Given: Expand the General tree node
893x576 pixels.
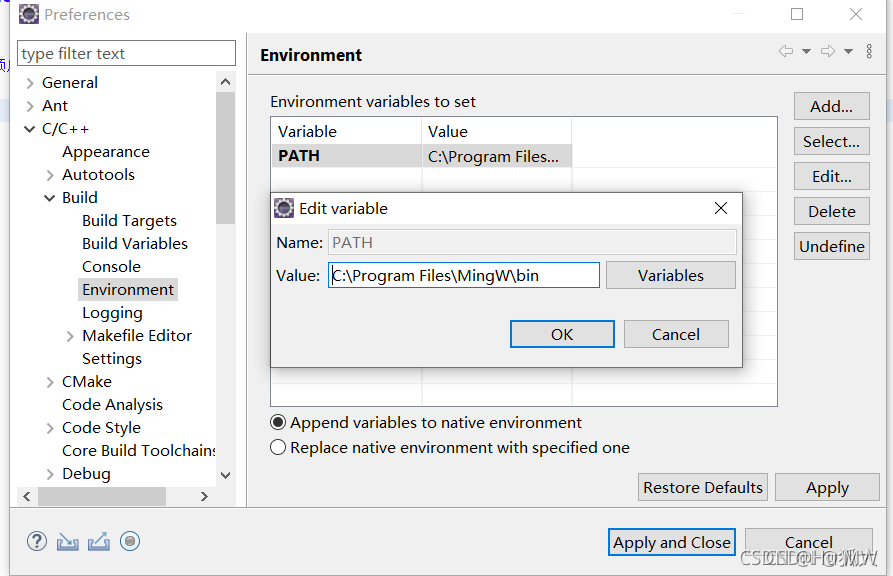Looking at the screenshot, I should point(30,83).
